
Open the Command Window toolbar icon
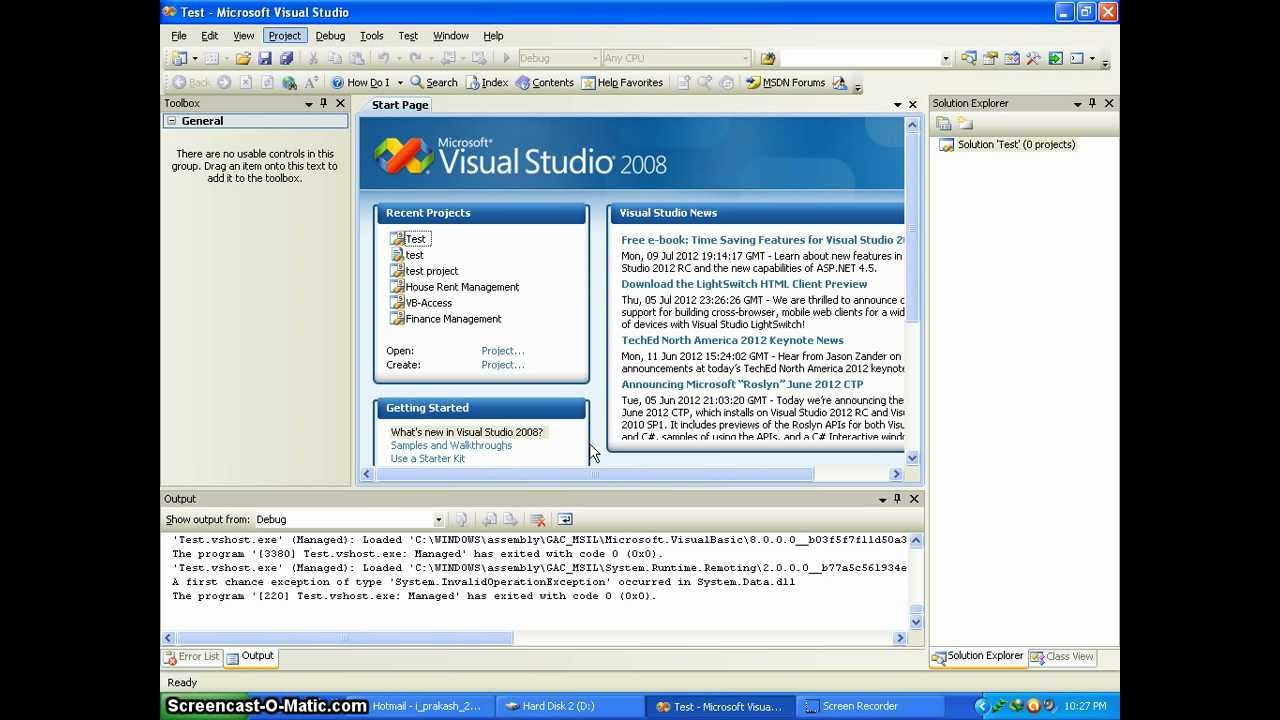(1077, 59)
